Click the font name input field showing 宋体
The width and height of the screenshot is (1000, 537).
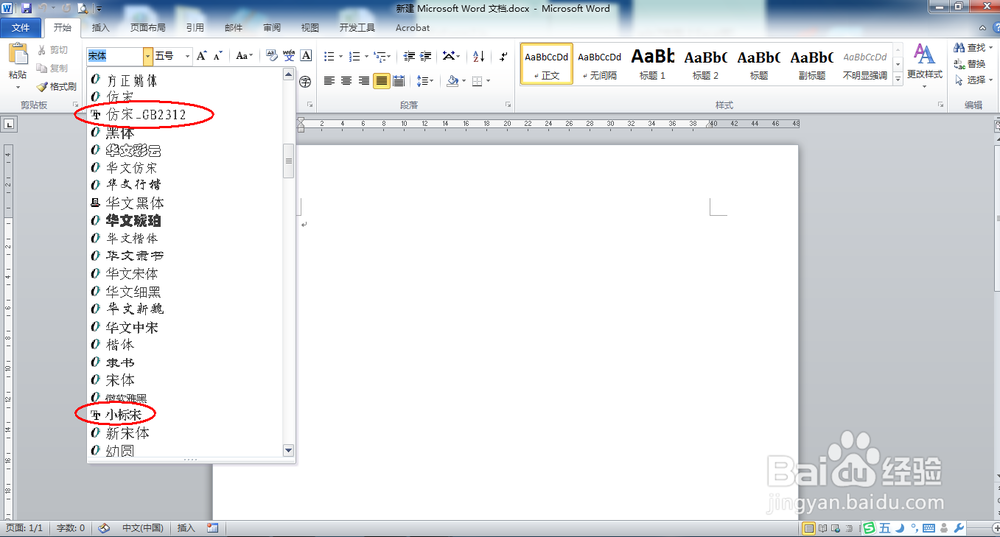115,56
